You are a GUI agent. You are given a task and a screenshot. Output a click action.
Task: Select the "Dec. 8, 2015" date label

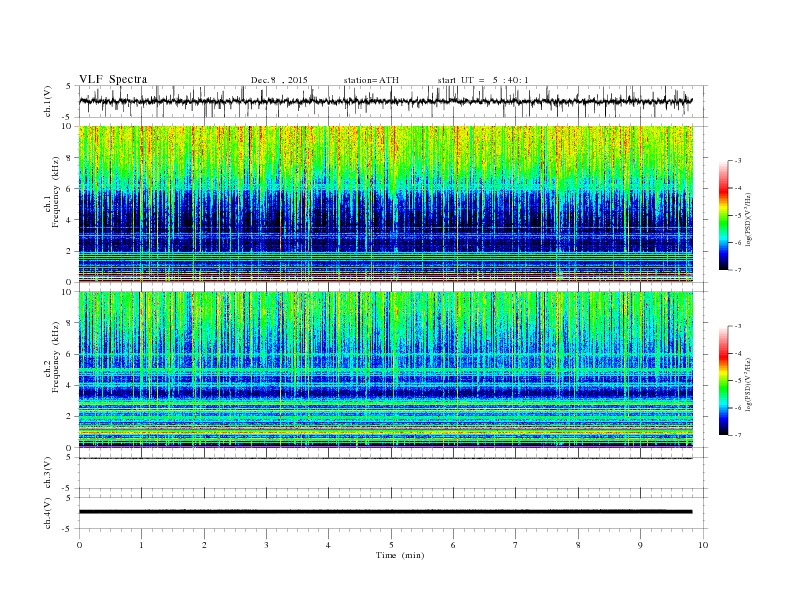coord(279,80)
